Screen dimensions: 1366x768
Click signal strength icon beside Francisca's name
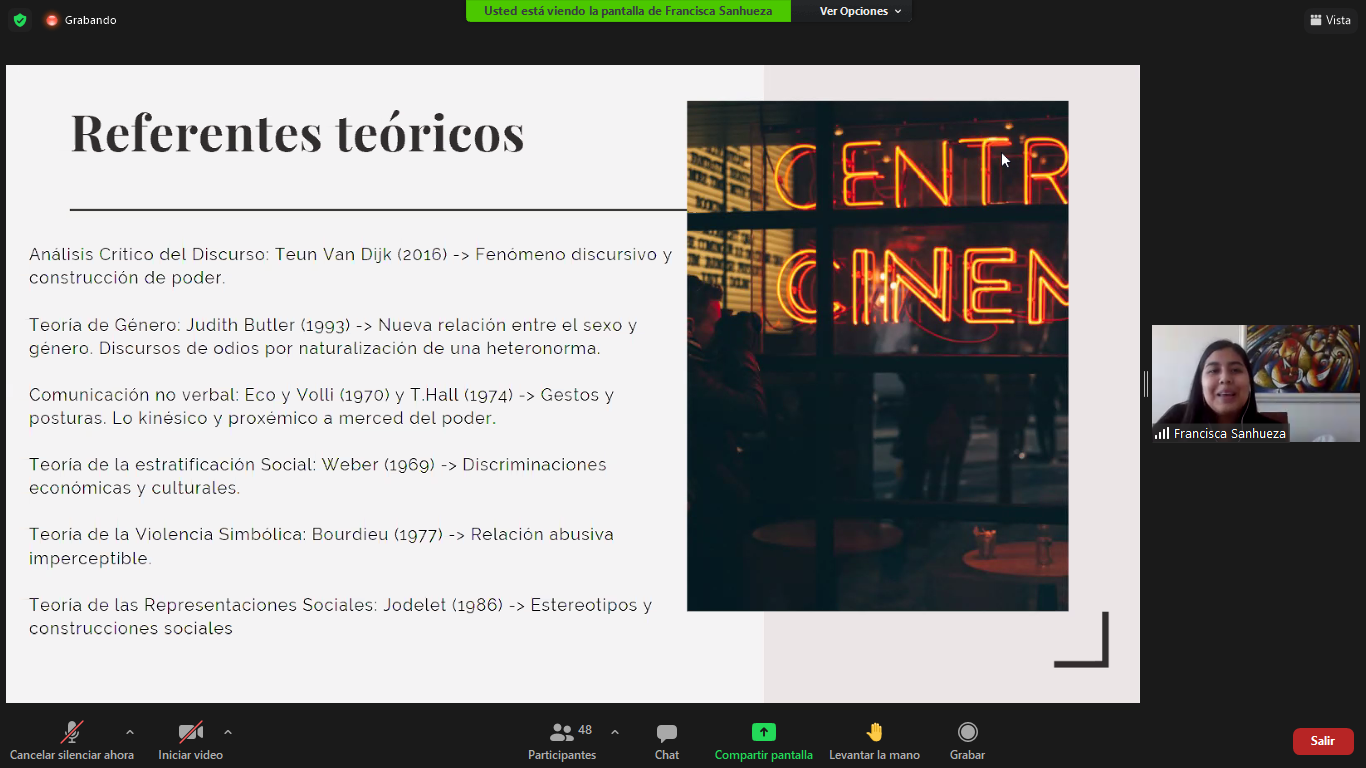[x=1162, y=434]
